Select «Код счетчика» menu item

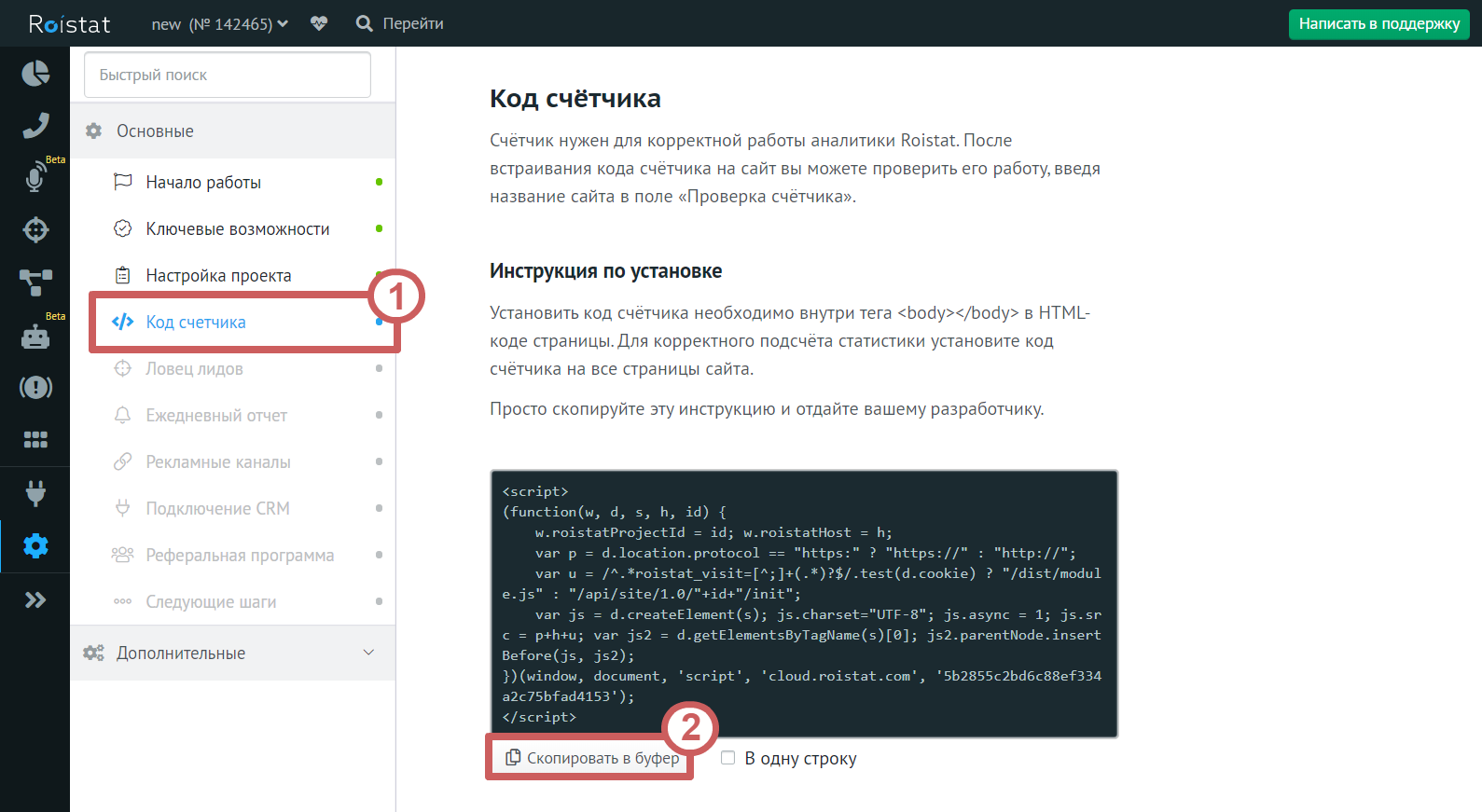(x=196, y=322)
